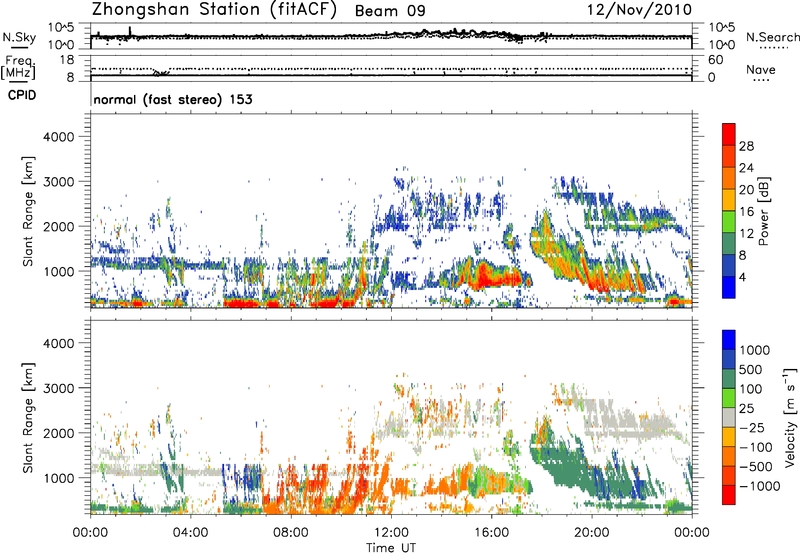Image resolution: width=800 pixels, height=554 pixels.
Task: Click the '100' velocity colorbar label
Action: (751, 389)
